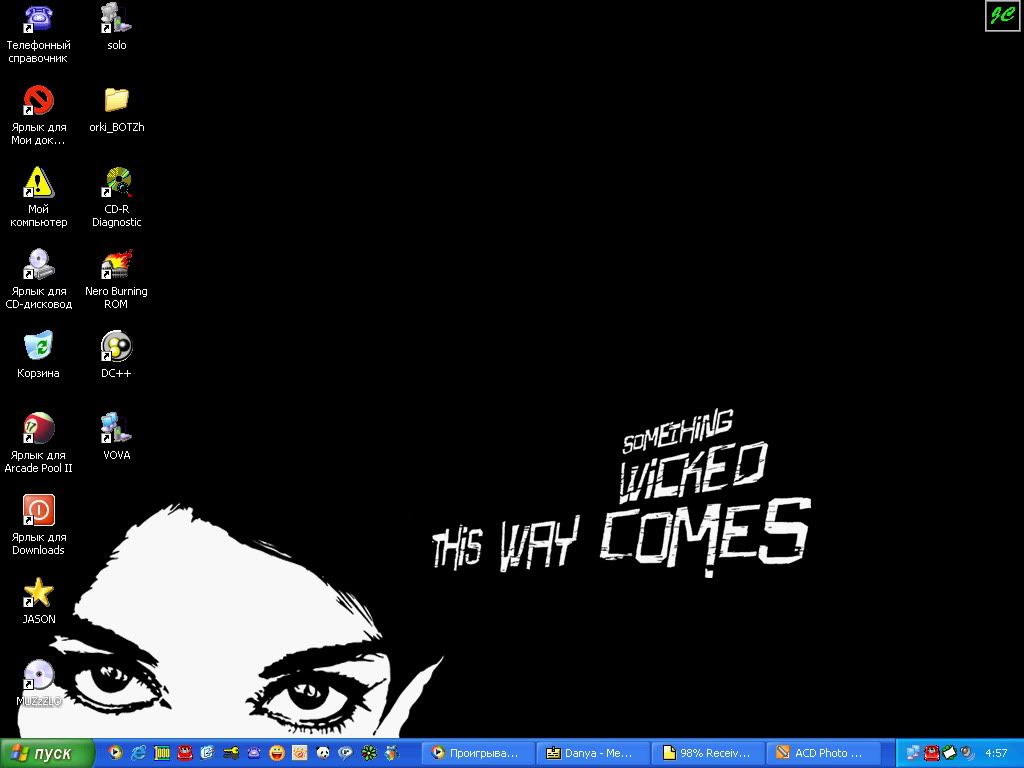Viewport: 1024px width, 768px height.
Task: Click the red telephone Quick Launch icon
Action: 185,753
